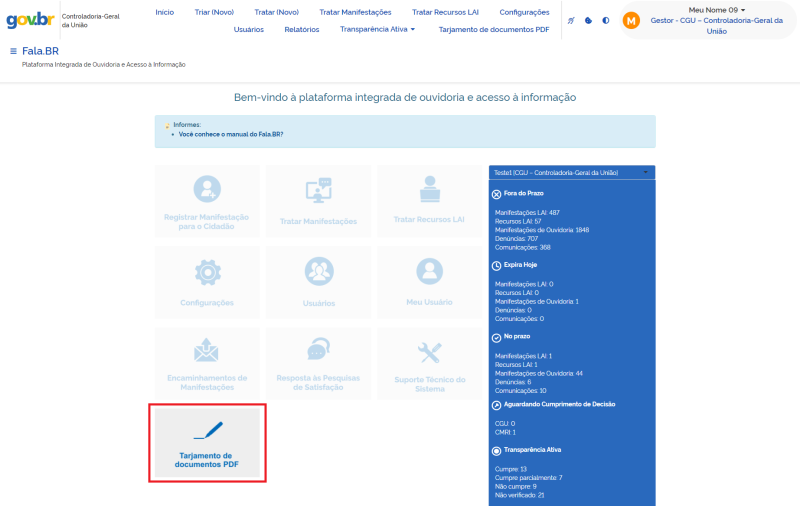Click 'Comunicações: 10' entry
Screen dimensions: 800x506
click(x=520, y=391)
